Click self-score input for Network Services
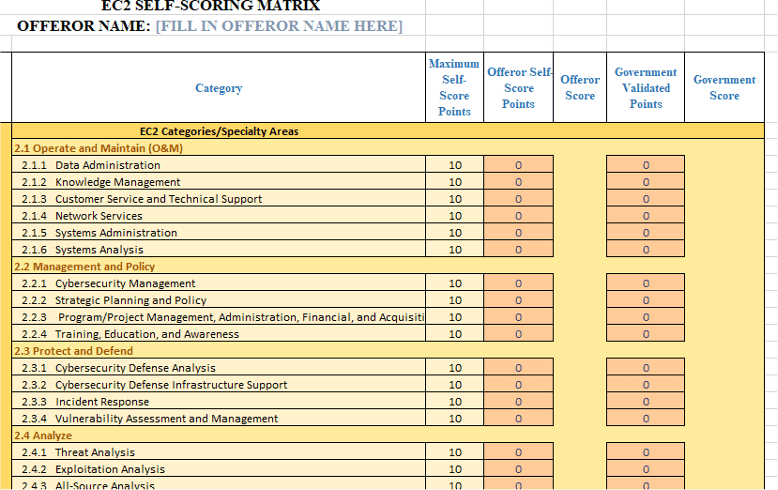778x490 pixels. pos(519,215)
